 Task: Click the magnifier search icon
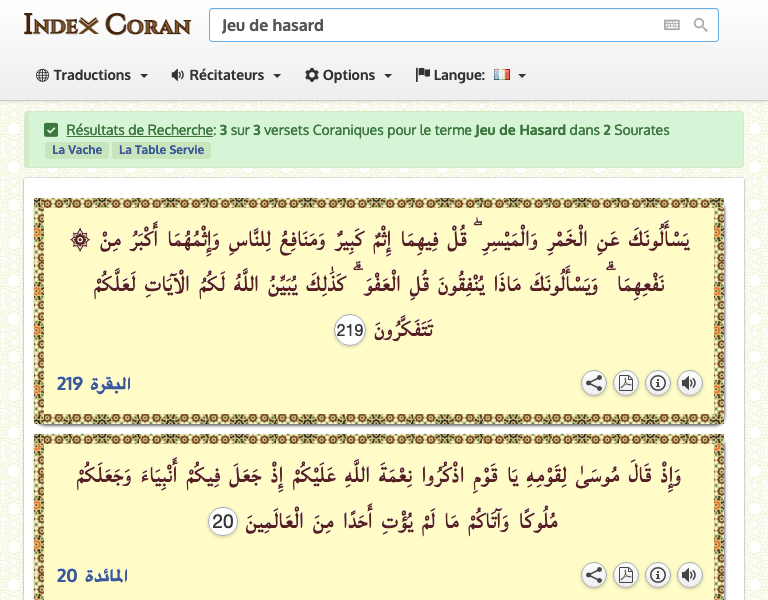pyautogui.click(x=700, y=25)
